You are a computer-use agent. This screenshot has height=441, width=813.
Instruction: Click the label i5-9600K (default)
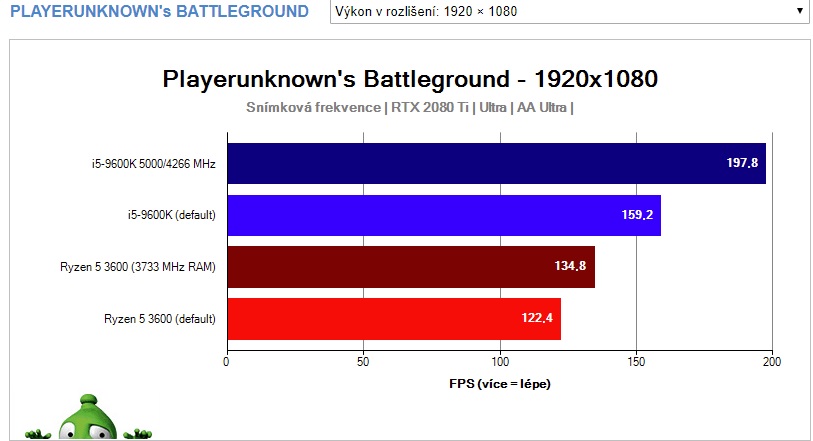(x=172, y=215)
